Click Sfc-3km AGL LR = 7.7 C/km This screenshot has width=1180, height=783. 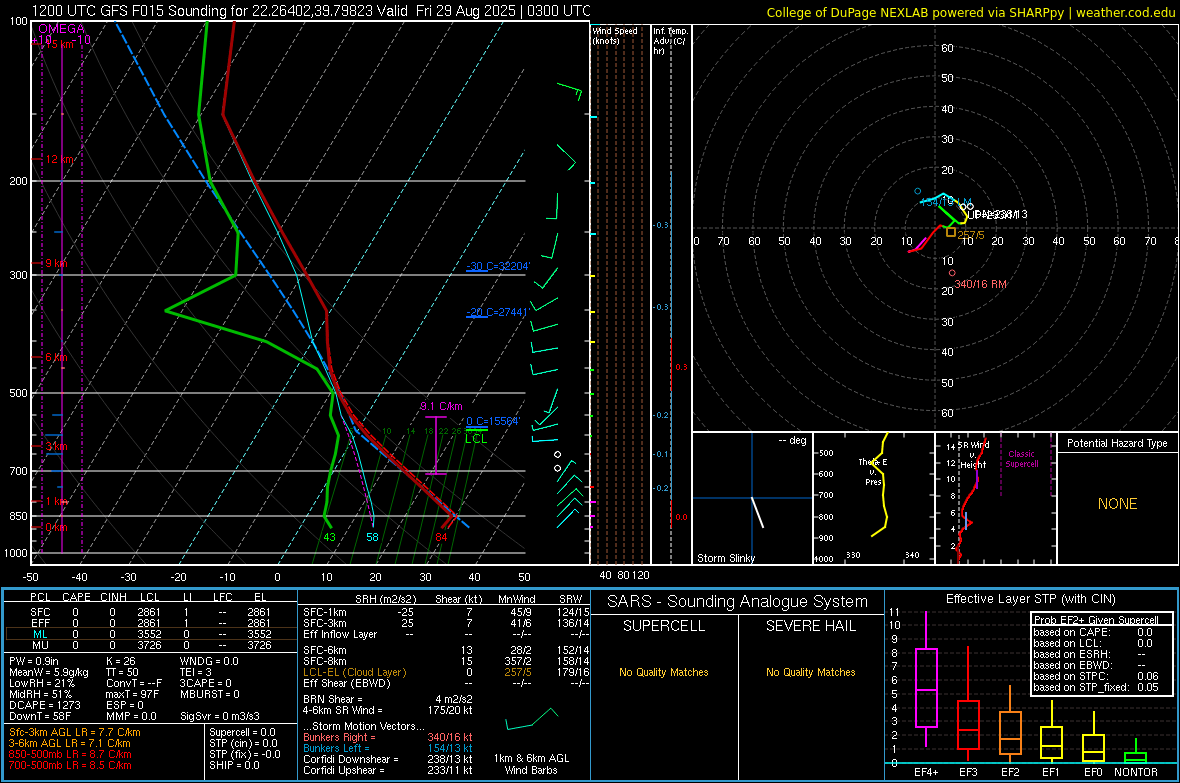click(x=75, y=732)
